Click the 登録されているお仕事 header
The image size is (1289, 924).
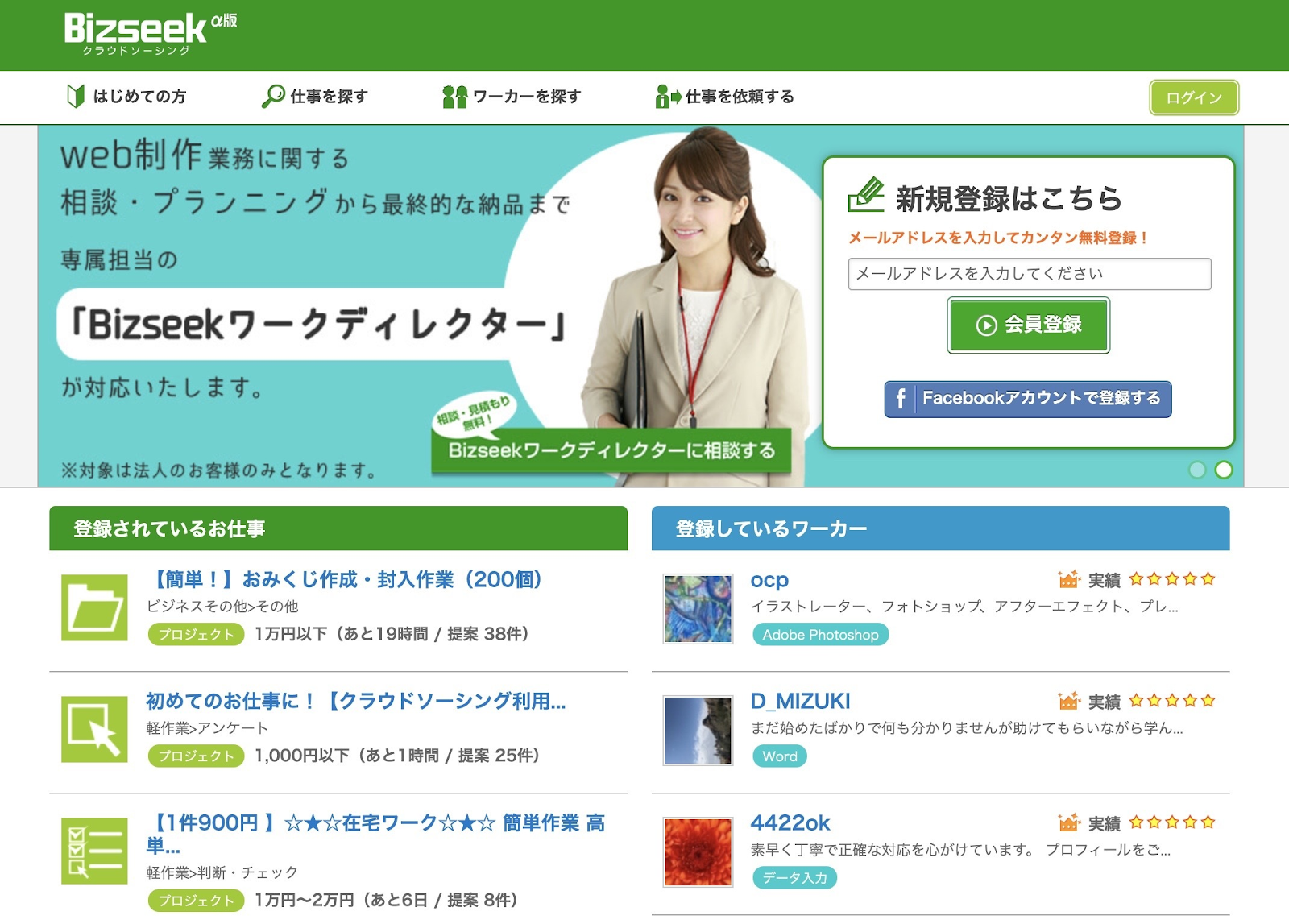pos(338,528)
